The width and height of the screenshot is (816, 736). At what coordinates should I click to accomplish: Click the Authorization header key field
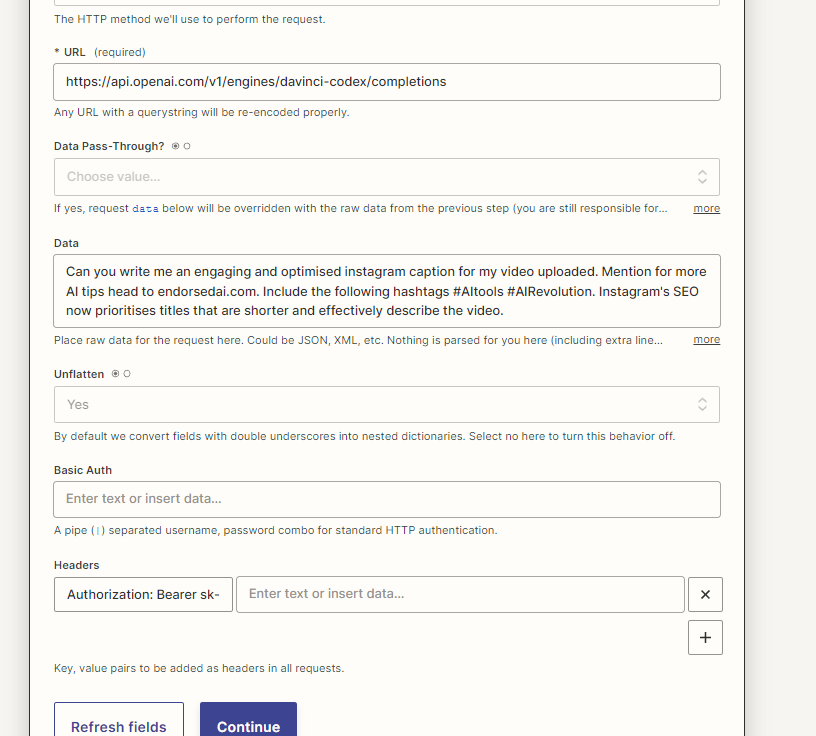[x=143, y=594]
